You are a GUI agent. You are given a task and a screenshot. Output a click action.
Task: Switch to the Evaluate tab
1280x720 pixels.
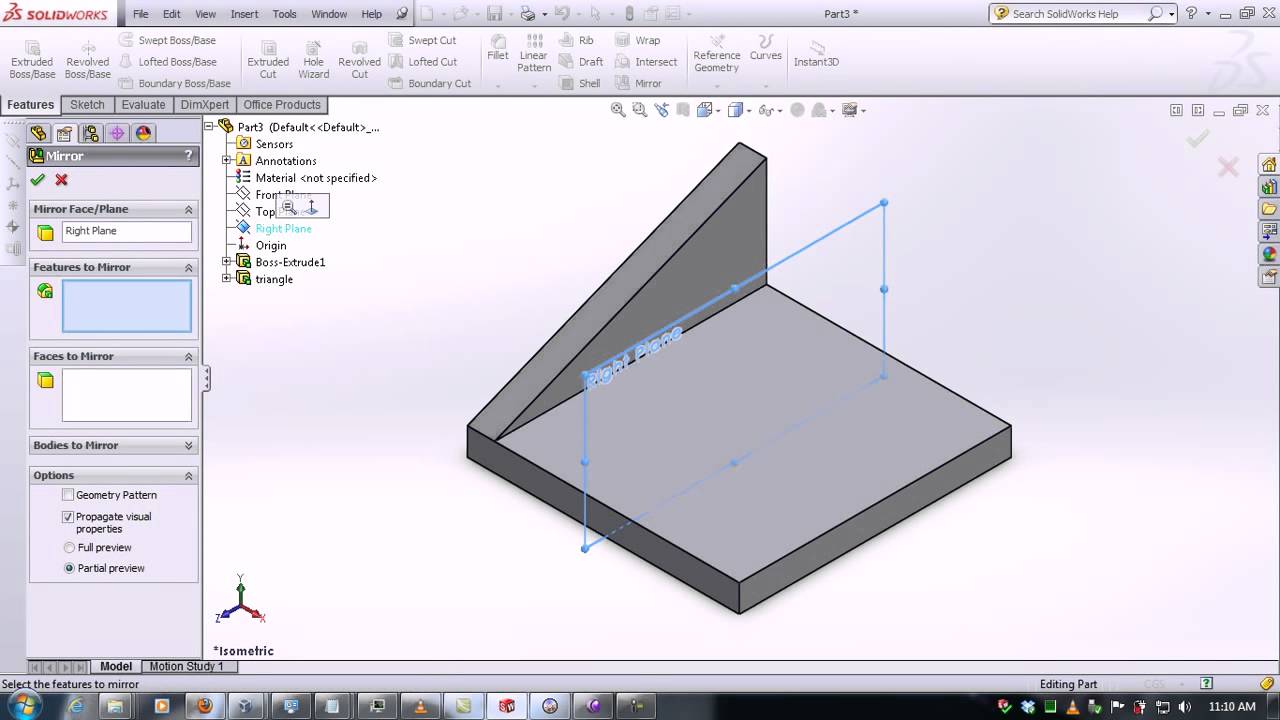[x=144, y=104]
